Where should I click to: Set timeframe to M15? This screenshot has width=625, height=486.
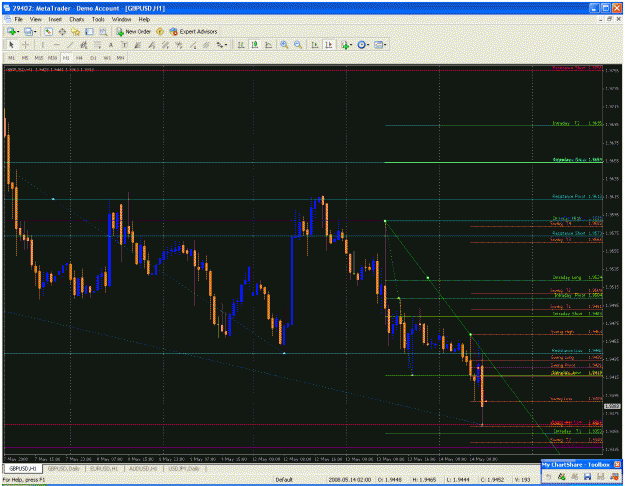pyautogui.click(x=39, y=58)
